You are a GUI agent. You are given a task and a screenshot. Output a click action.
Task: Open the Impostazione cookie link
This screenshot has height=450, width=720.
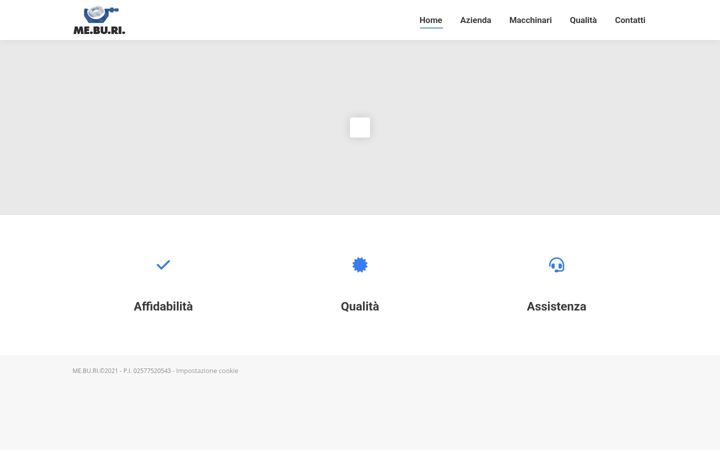[207, 371]
